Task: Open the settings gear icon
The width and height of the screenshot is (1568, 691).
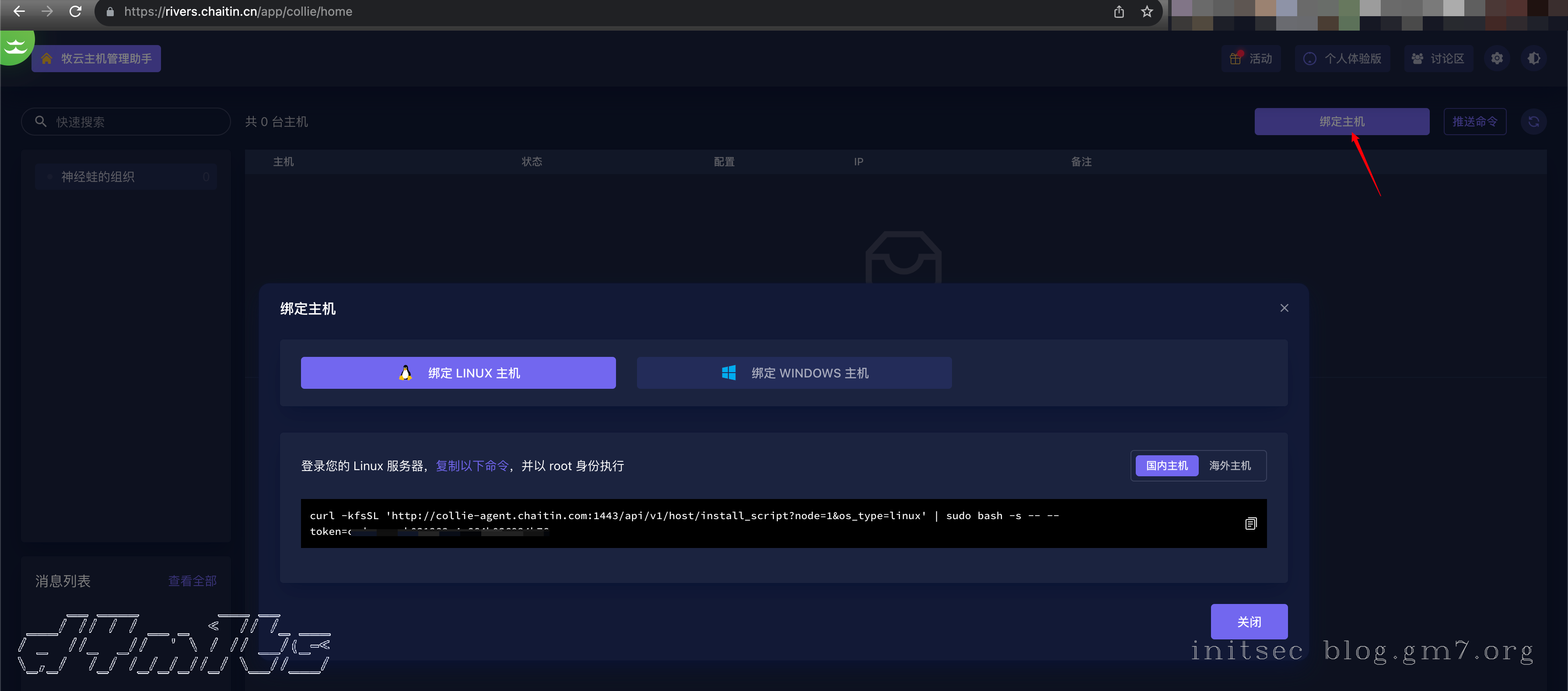Action: click(1497, 59)
